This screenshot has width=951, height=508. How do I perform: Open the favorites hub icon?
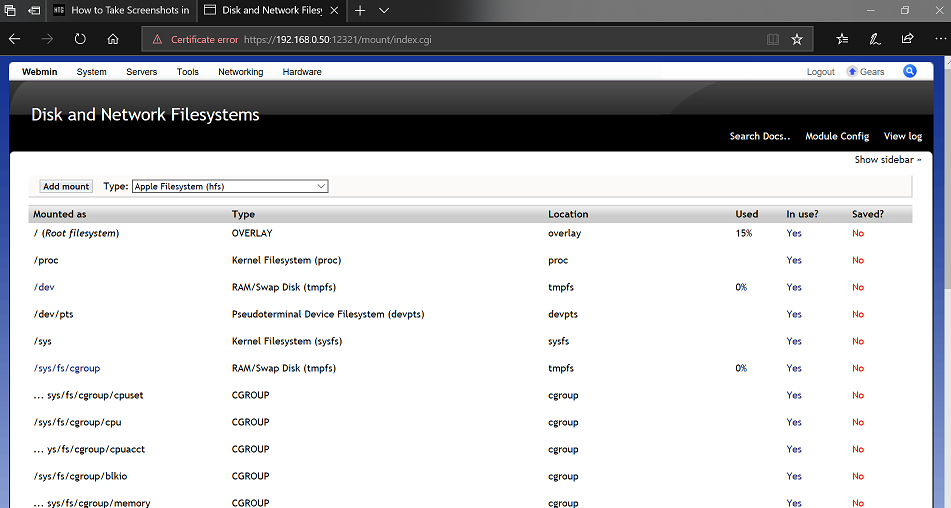coord(842,39)
